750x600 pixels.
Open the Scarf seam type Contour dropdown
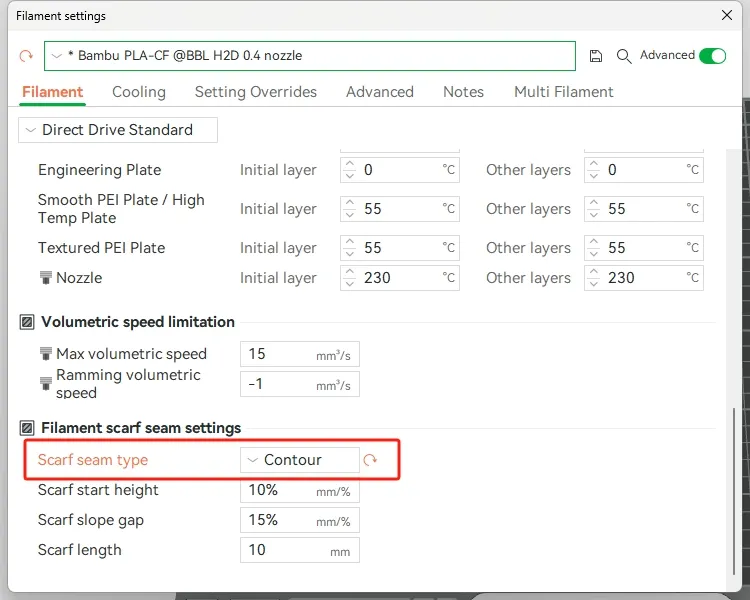300,460
